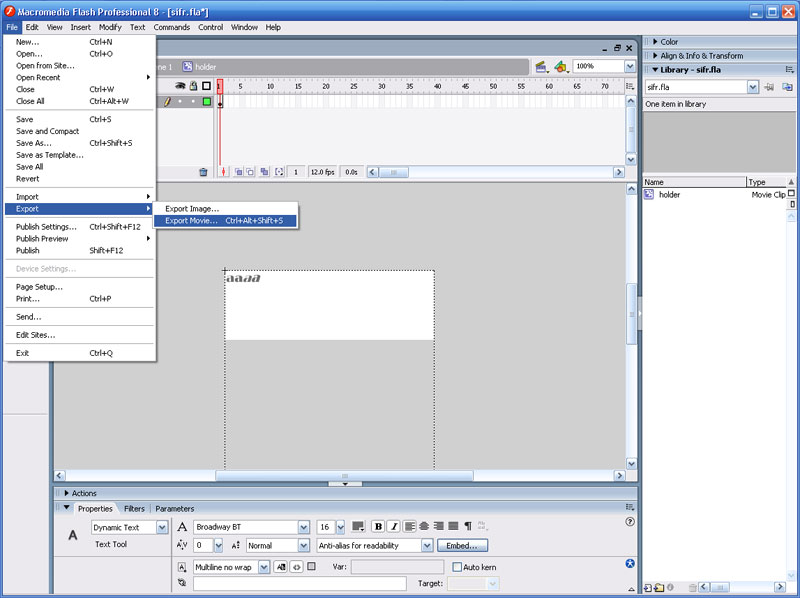Click the Justify text button
The height and width of the screenshot is (598, 800).
(x=453, y=526)
